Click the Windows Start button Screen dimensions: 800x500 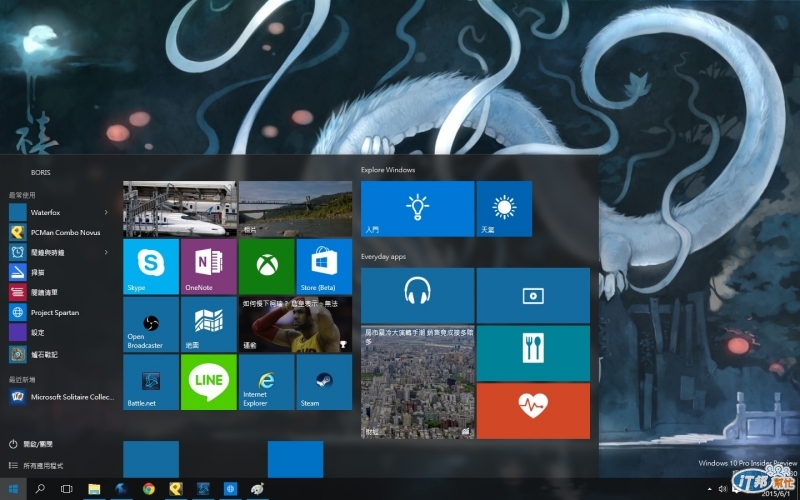pyautogui.click(x=14, y=489)
